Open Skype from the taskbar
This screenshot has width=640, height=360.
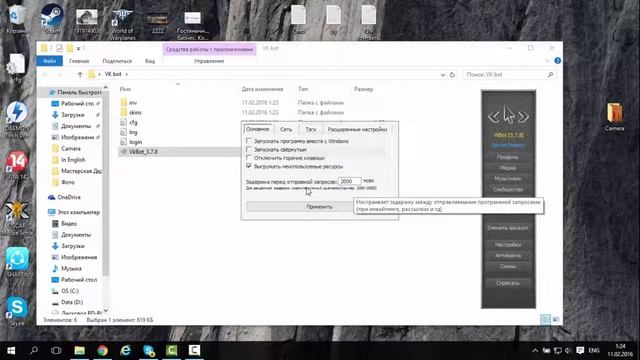tap(149, 350)
